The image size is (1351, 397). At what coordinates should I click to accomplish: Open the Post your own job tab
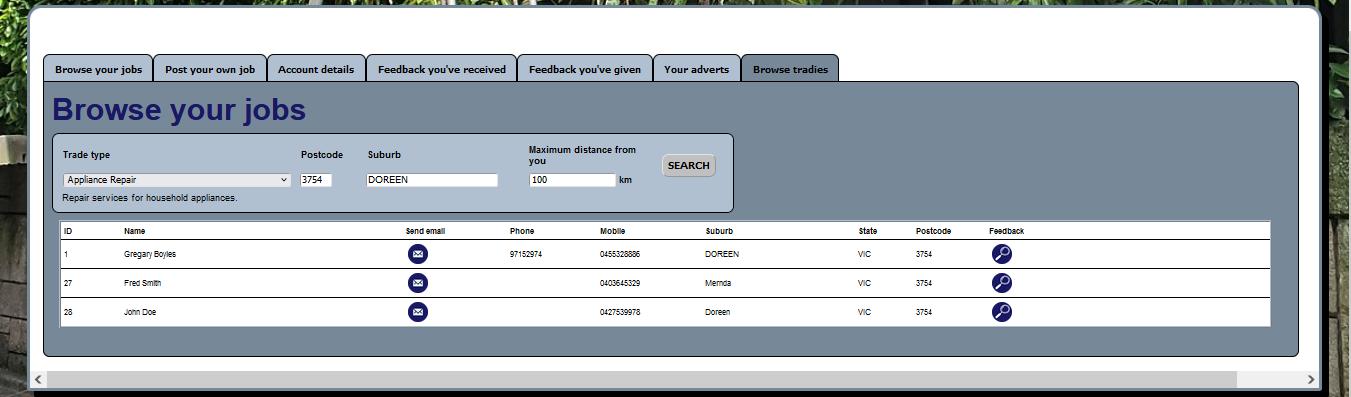pos(210,69)
